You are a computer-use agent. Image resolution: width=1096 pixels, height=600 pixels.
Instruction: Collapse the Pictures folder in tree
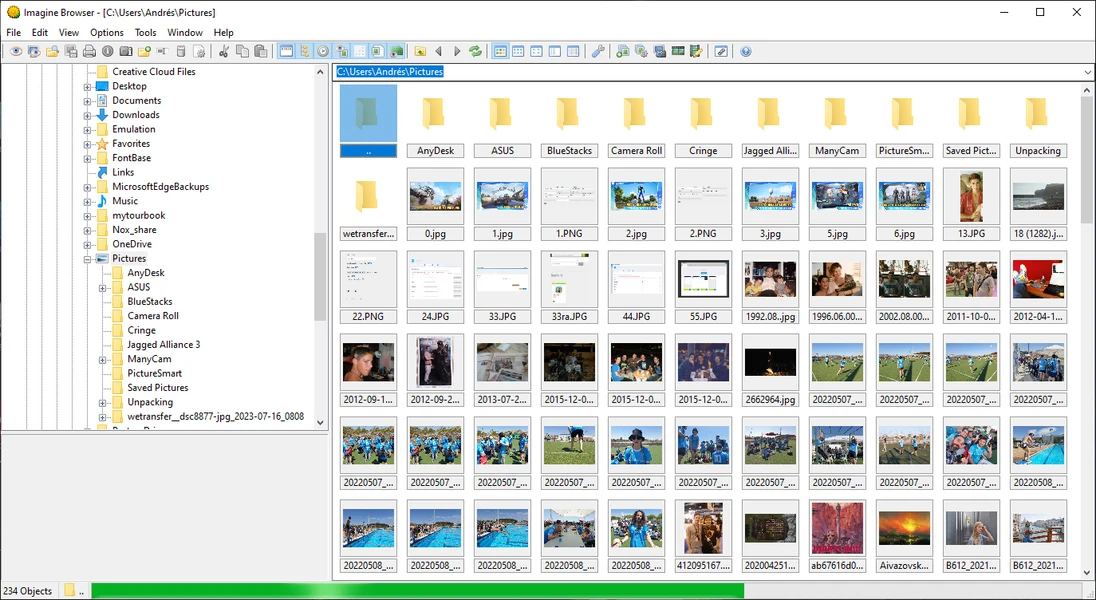pyautogui.click(x=87, y=259)
